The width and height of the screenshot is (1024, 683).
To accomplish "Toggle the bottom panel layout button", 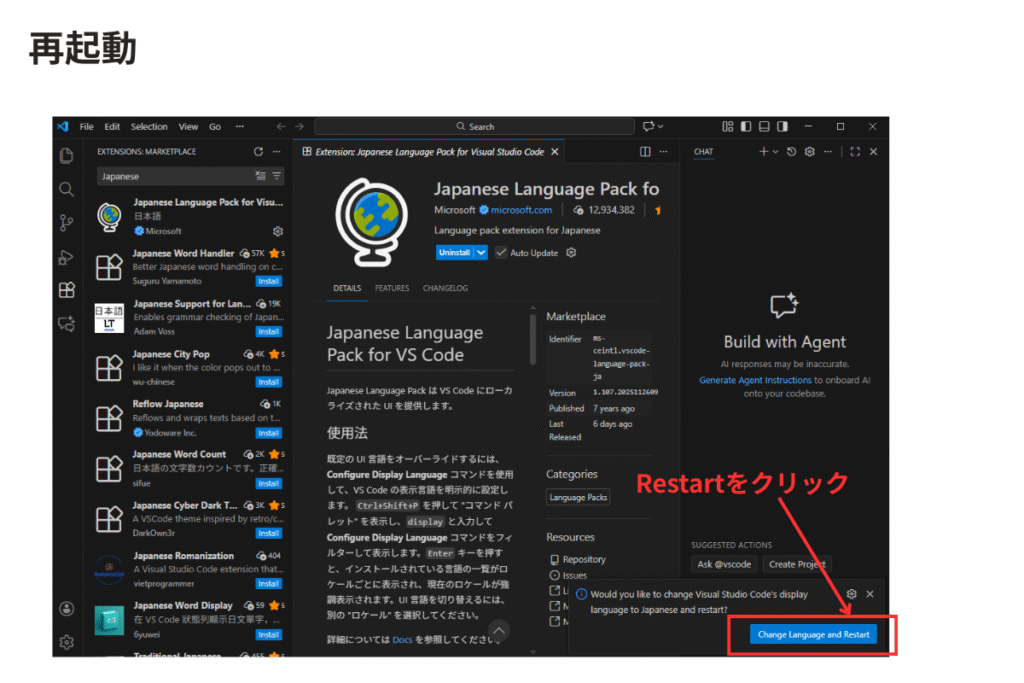I will [x=764, y=127].
